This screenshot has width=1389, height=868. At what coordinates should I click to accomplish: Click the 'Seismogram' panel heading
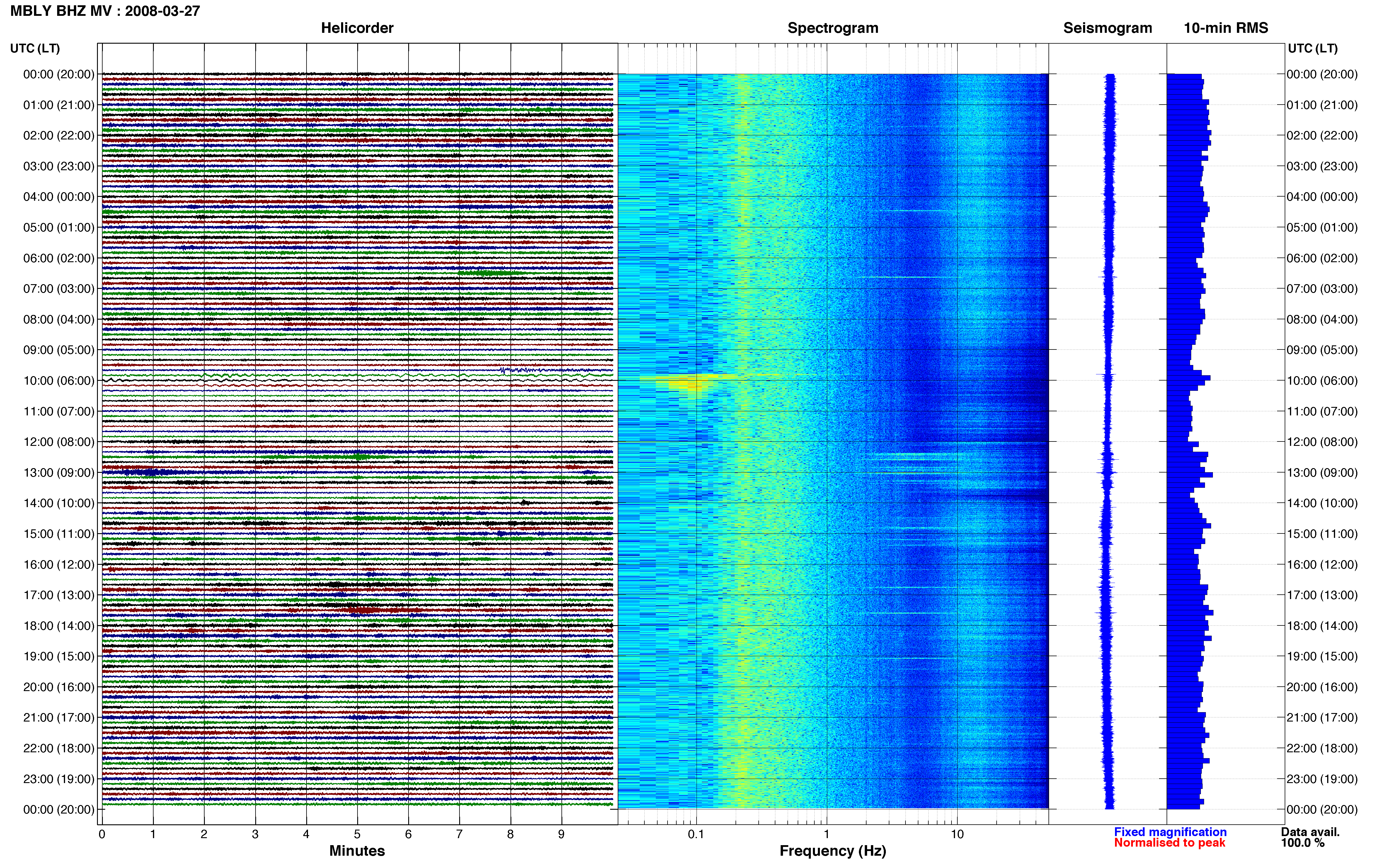[x=1107, y=28]
